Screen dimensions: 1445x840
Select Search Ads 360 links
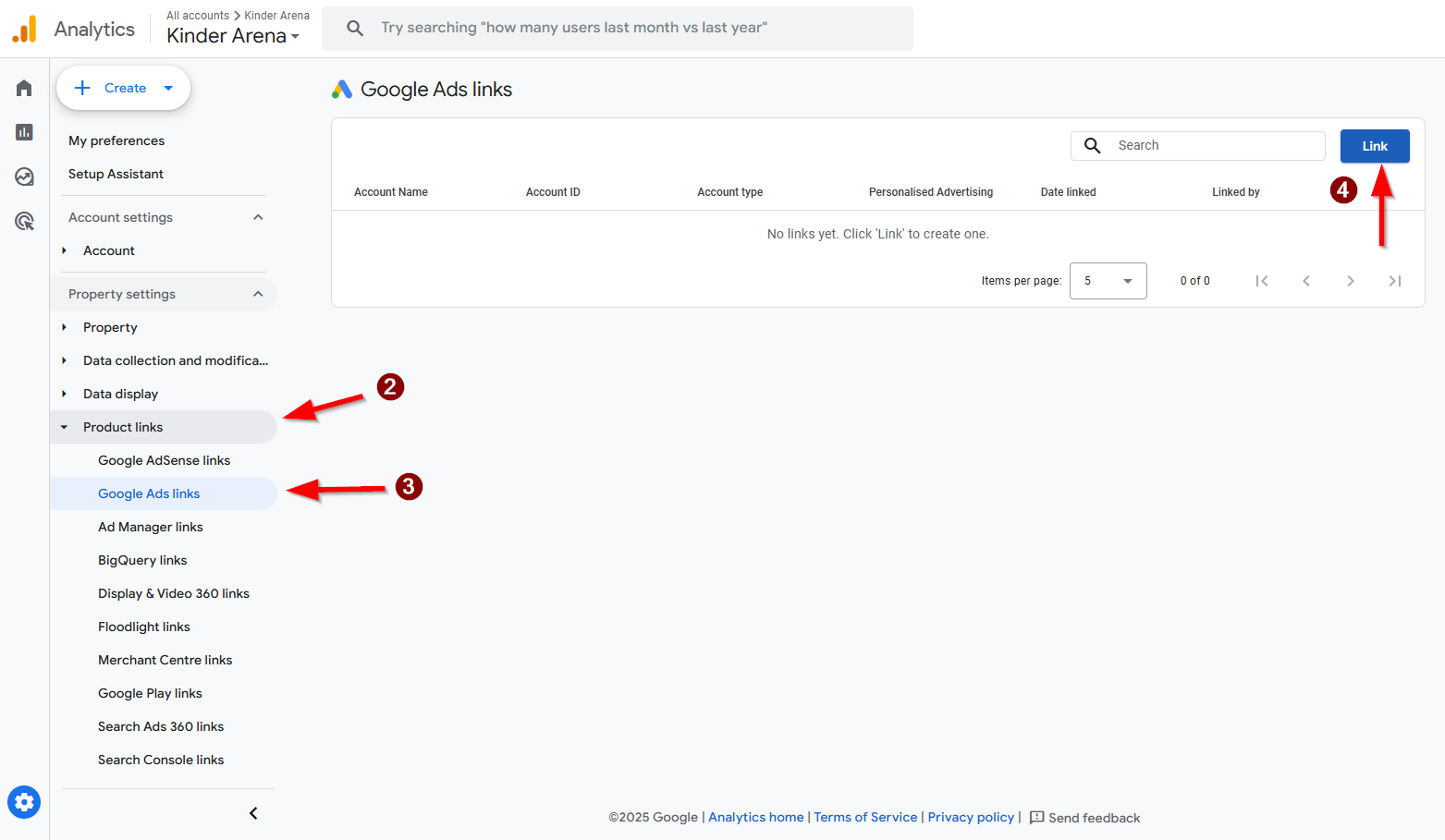(161, 726)
